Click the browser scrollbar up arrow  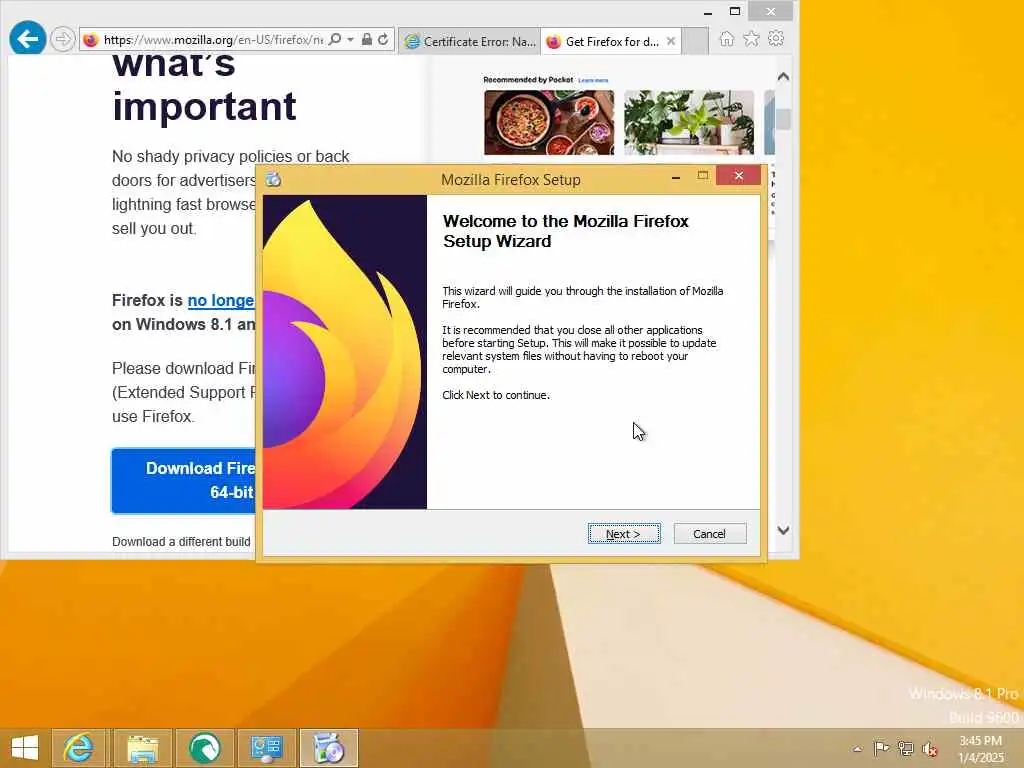click(x=783, y=77)
